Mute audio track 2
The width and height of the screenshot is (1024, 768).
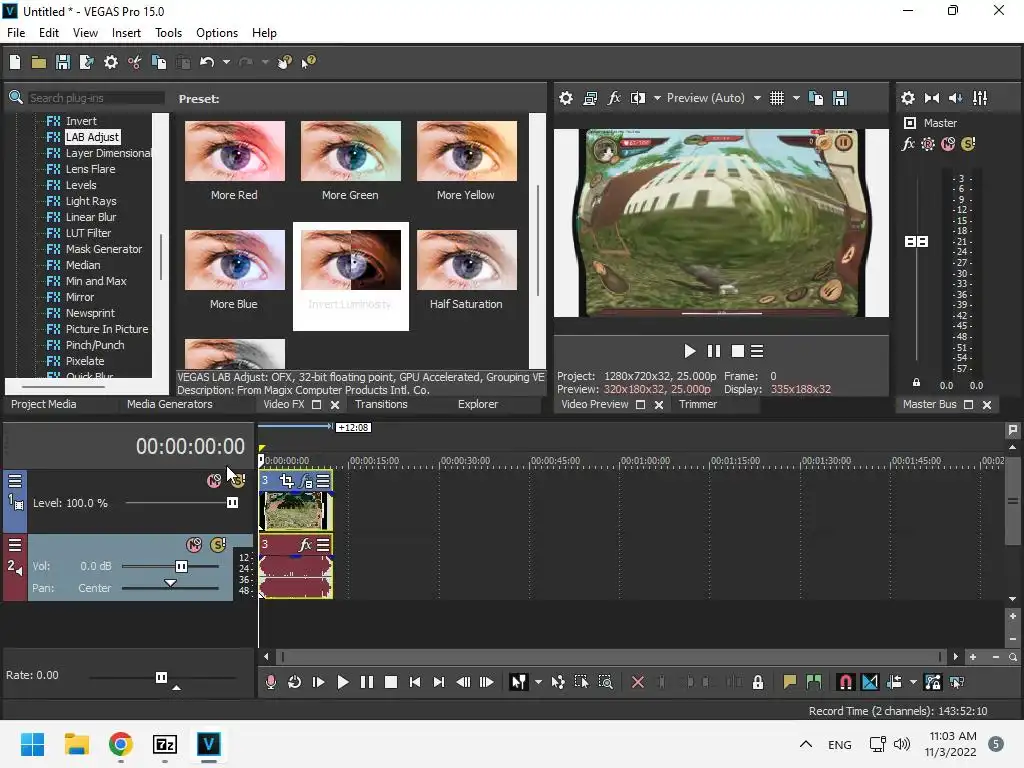[x=194, y=545]
